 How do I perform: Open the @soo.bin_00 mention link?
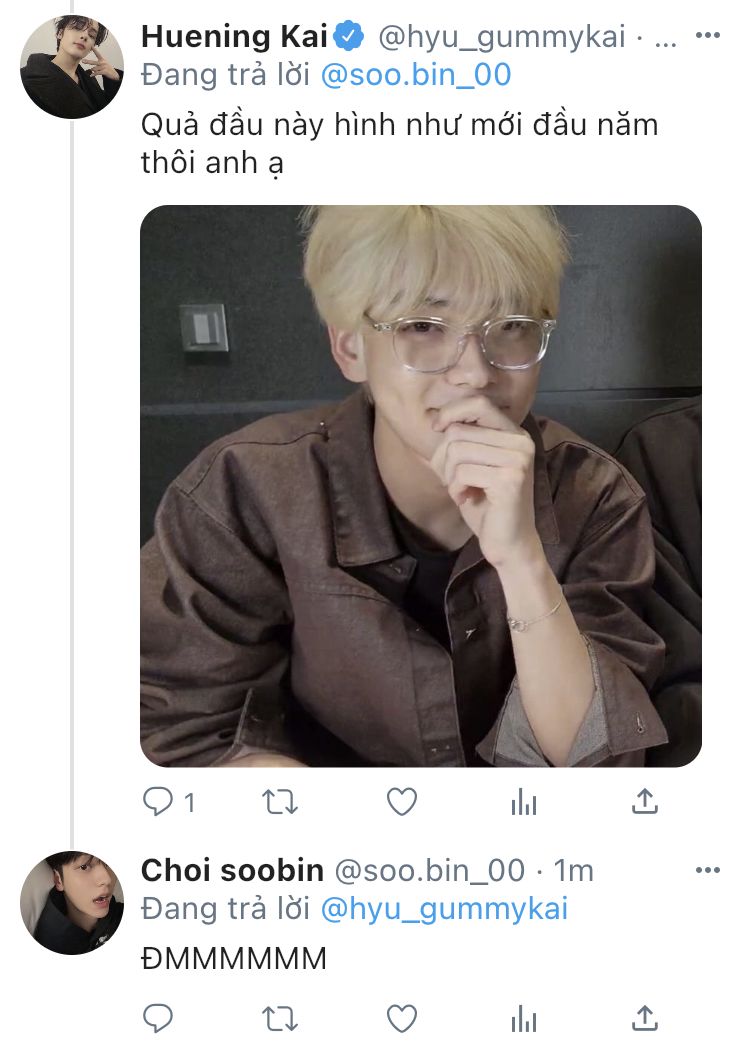416,74
